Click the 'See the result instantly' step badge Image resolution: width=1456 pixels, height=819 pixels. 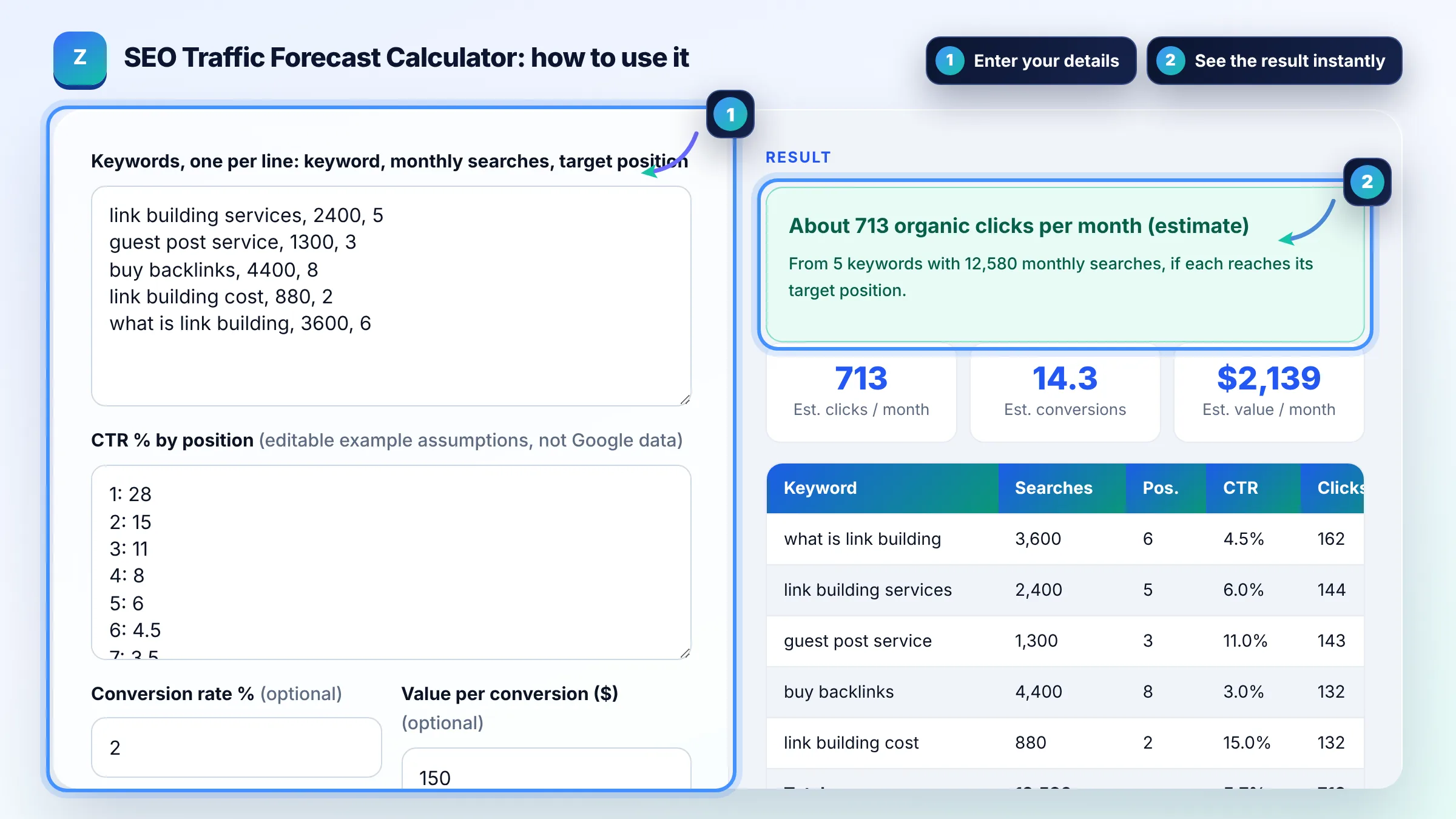(1274, 61)
